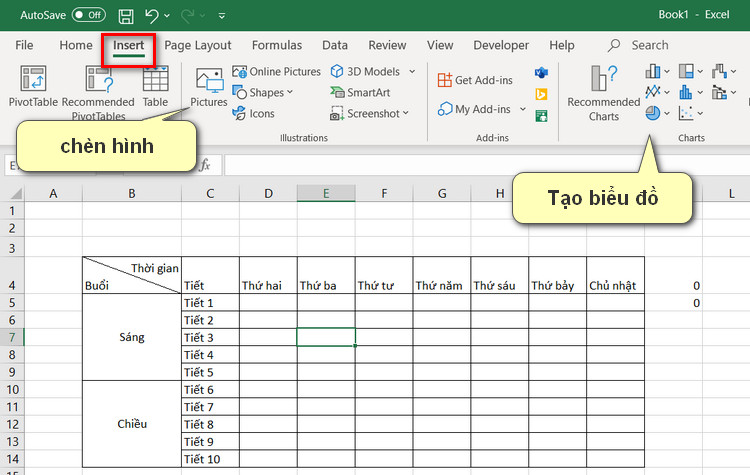Insert a Scatter or Bubble chart
Screen dimensions: 750x475
691,113
